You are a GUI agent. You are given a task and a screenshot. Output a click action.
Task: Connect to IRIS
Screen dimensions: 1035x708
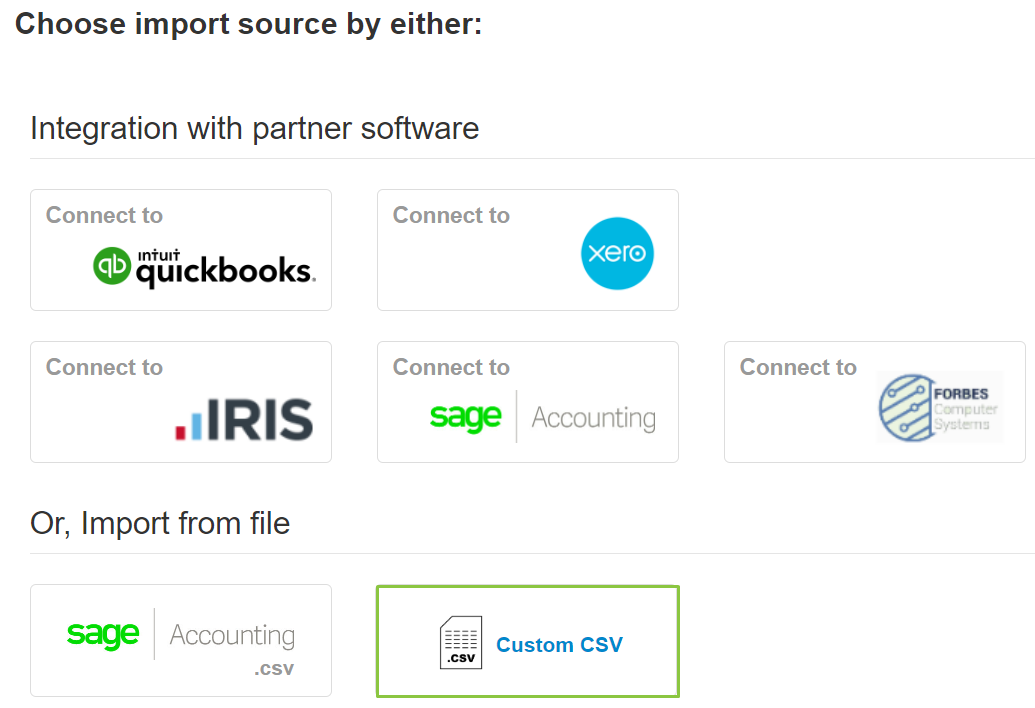click(180, 400)
